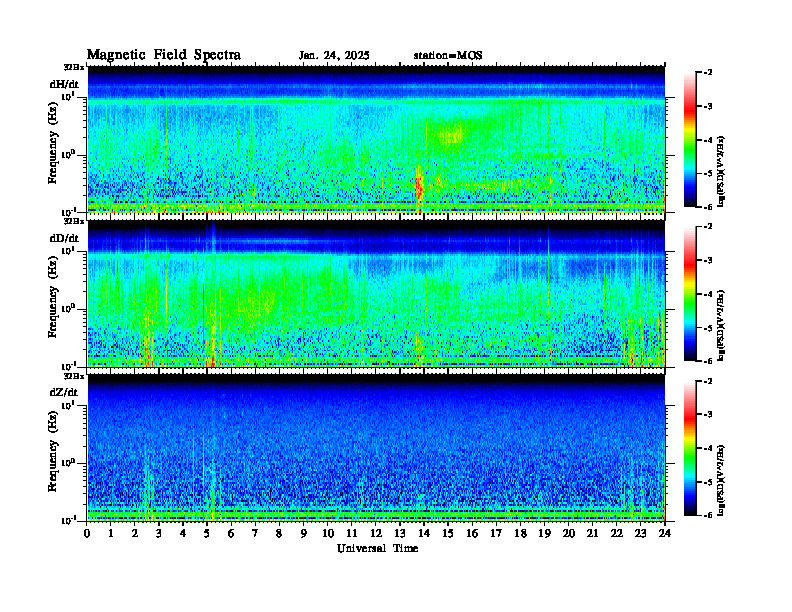Click the "-3" value on dD/dt color scale

pos(708,261)
